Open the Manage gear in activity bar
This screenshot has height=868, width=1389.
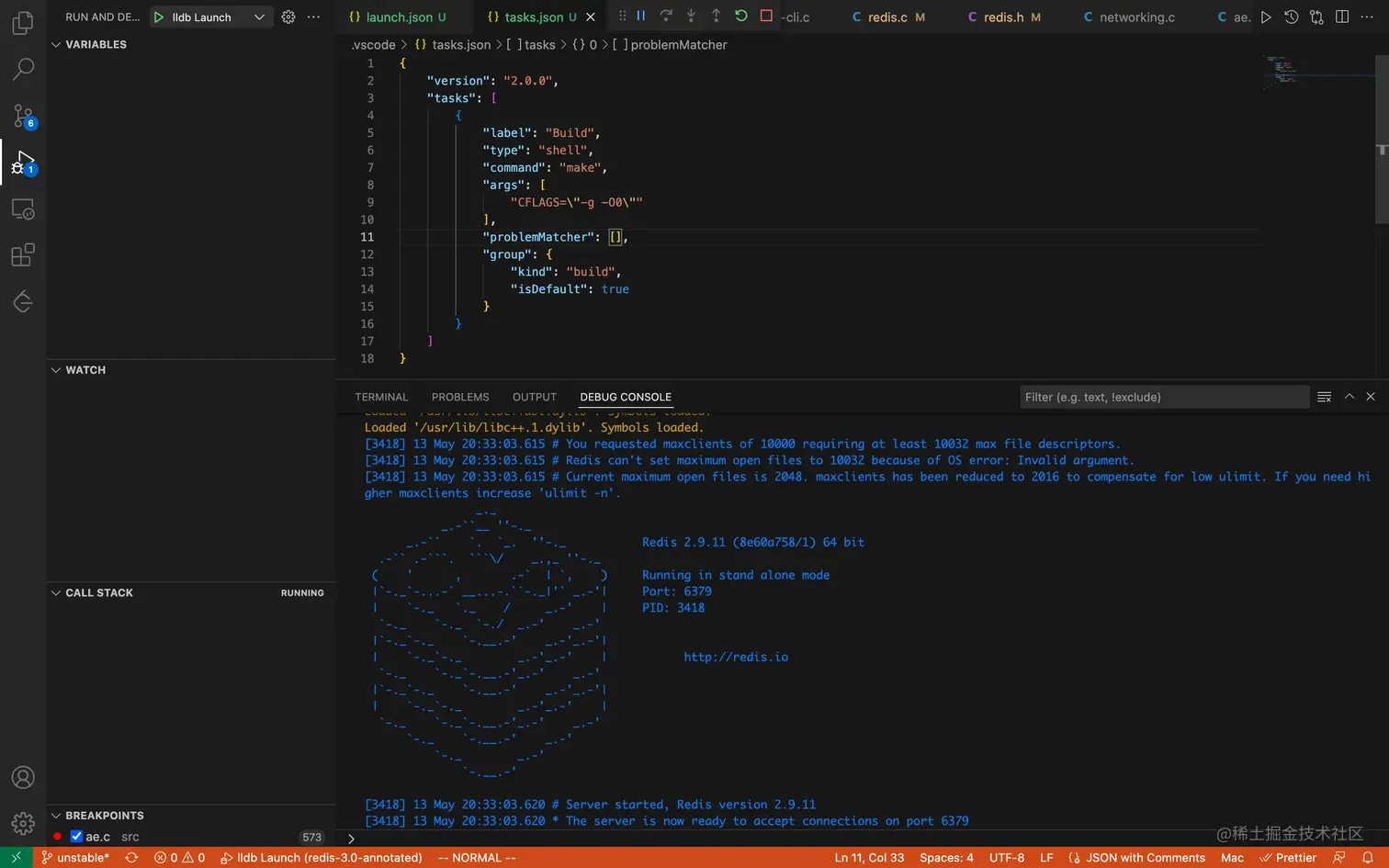coord(23,823)
